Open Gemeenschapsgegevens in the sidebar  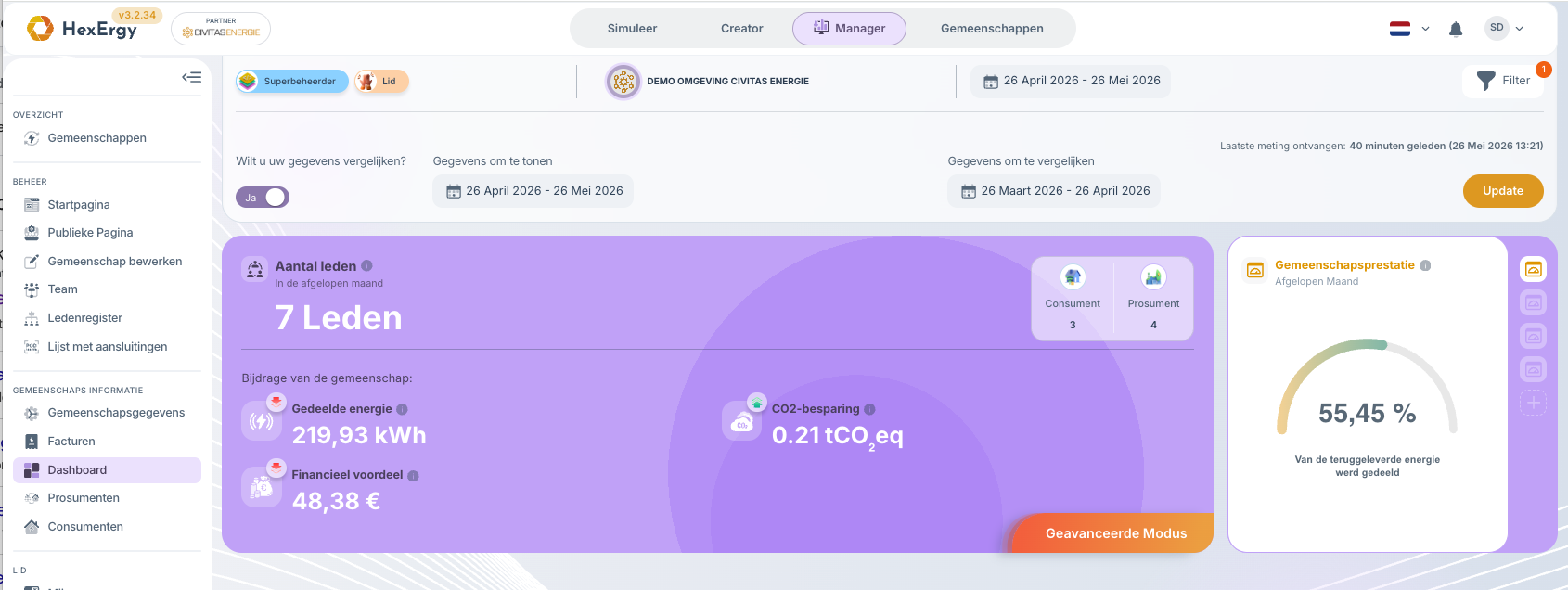coord(107,413)
